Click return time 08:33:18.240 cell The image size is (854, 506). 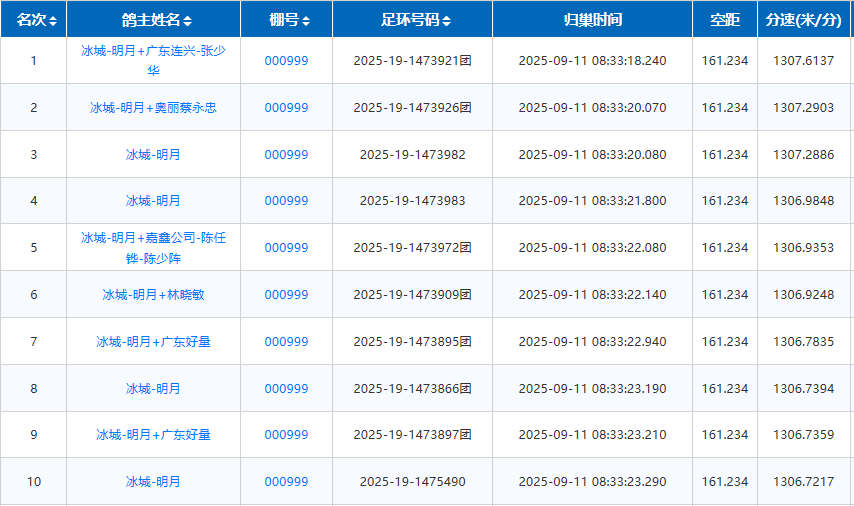(x=592, y=61)
